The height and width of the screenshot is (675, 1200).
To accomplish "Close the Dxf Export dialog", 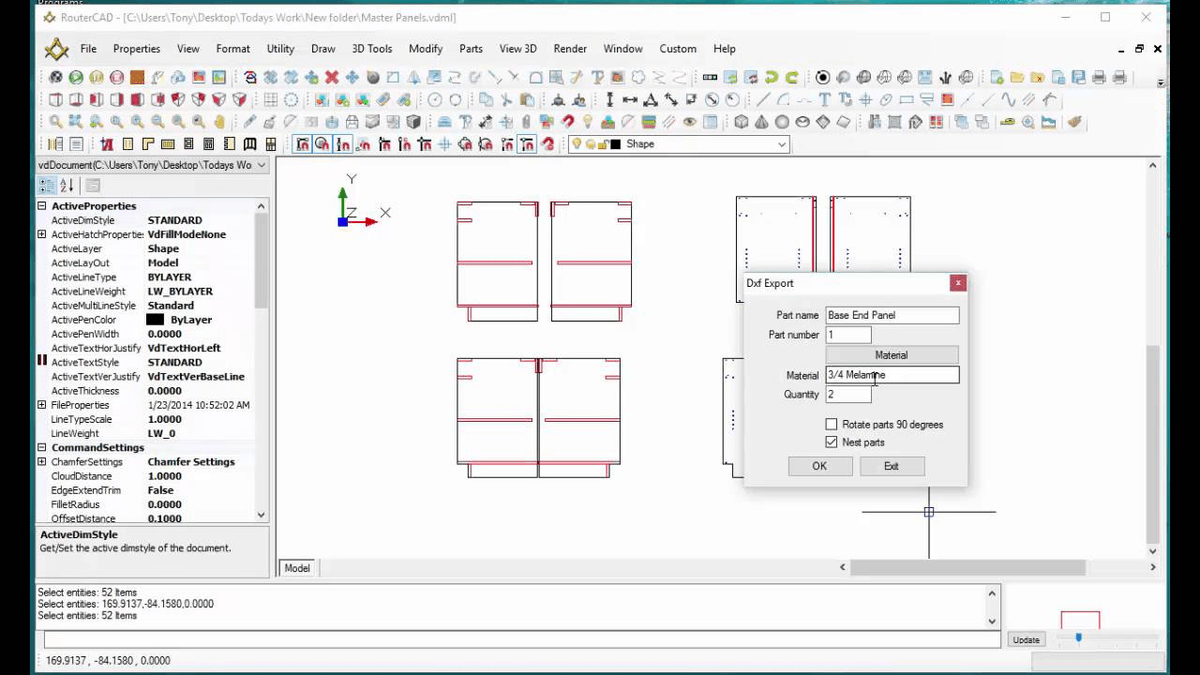I will click(957, 283).
